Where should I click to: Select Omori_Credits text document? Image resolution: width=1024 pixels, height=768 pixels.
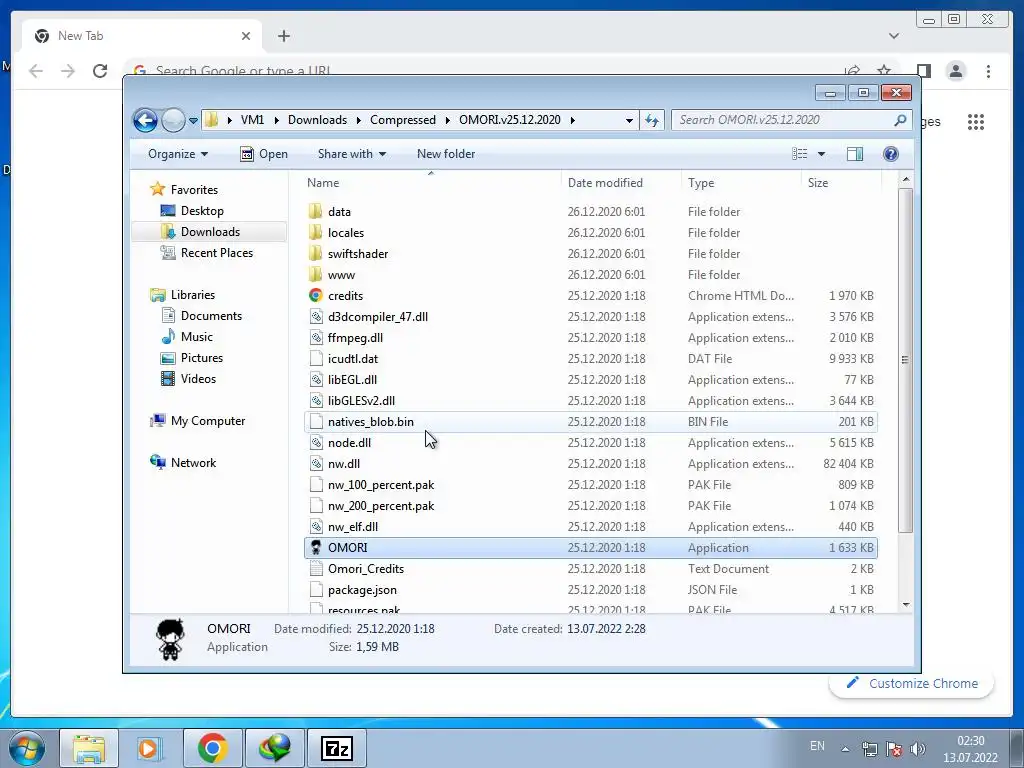(x=591, y=569)
